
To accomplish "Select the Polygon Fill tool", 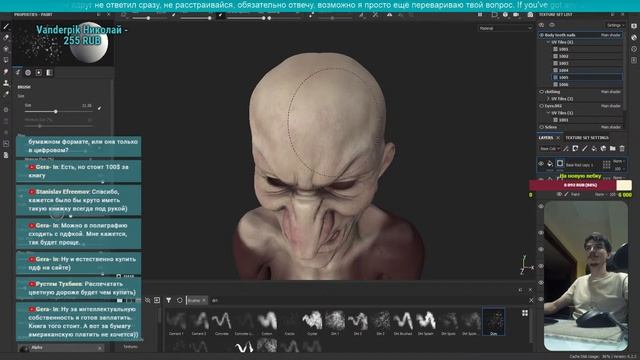I will pyautogui.click(x=6, y=60).
